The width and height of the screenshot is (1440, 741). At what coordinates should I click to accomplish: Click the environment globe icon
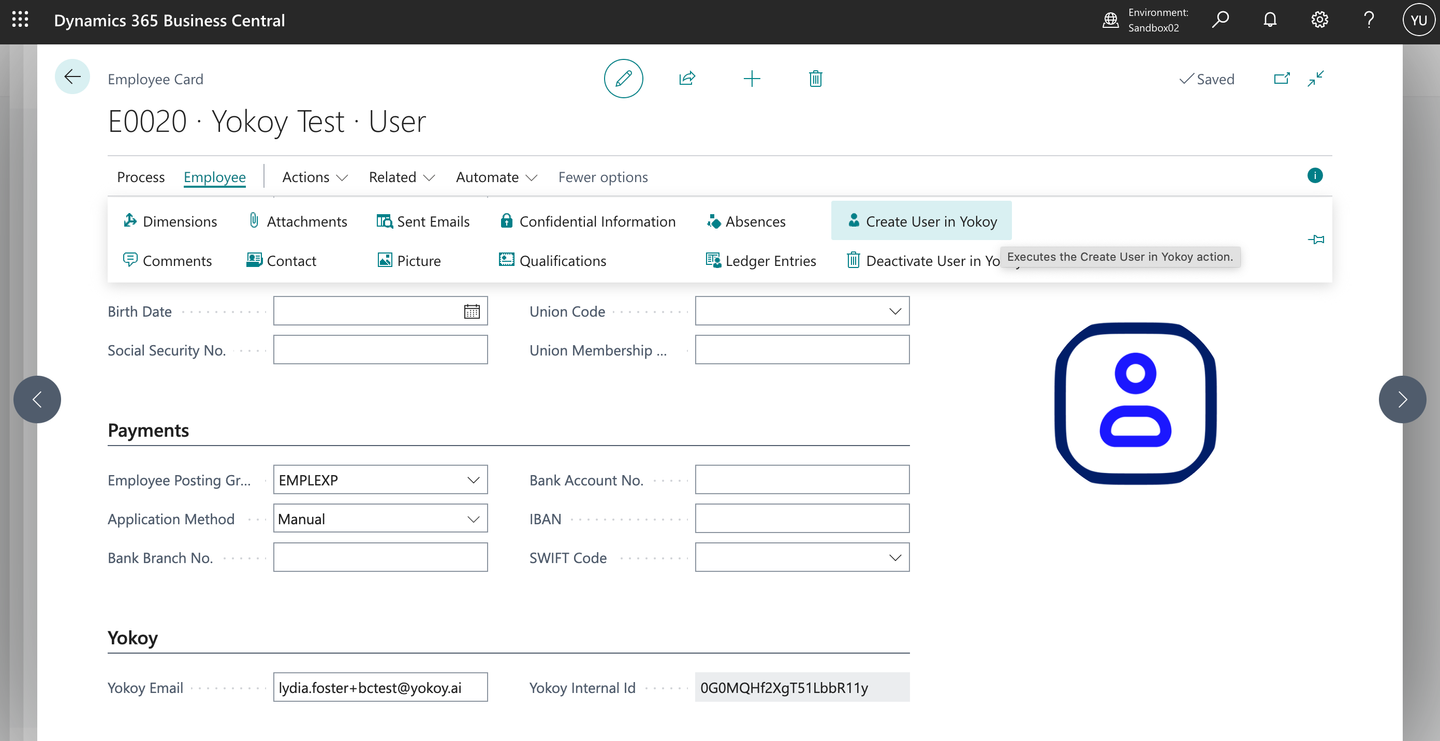1111,20
